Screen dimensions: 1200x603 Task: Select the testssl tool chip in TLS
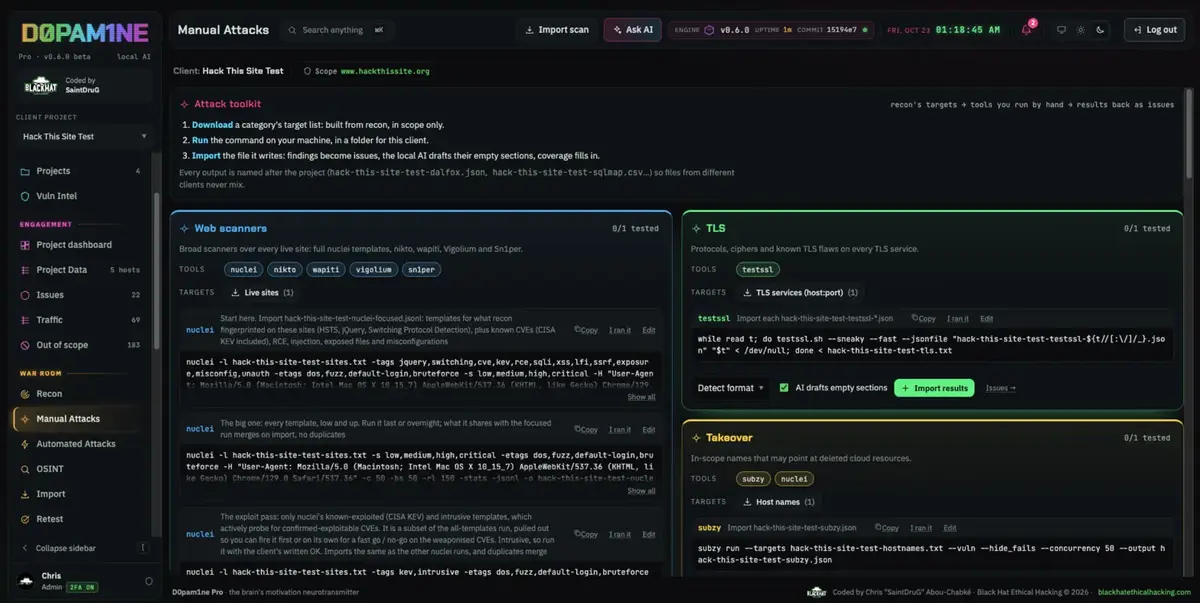click(x=760, y=269)
